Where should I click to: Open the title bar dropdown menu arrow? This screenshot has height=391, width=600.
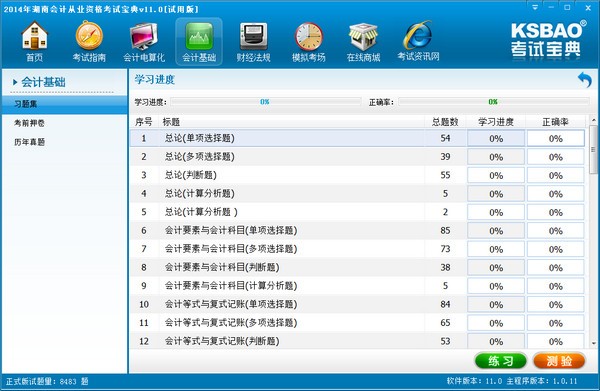[x=535, y=7]
